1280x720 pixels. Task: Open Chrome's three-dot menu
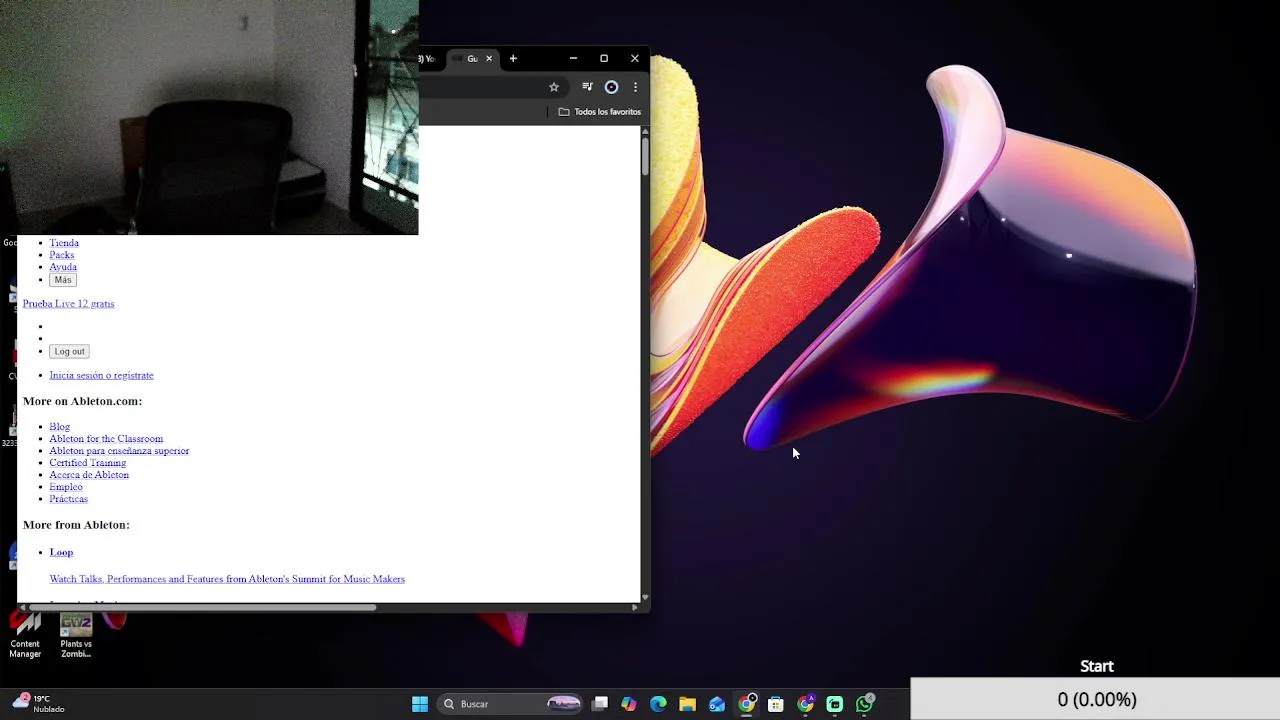pyautogui.click(x=635, y=87)
